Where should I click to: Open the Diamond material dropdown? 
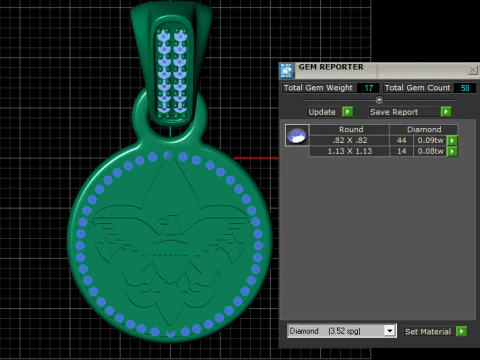(389, 331)
